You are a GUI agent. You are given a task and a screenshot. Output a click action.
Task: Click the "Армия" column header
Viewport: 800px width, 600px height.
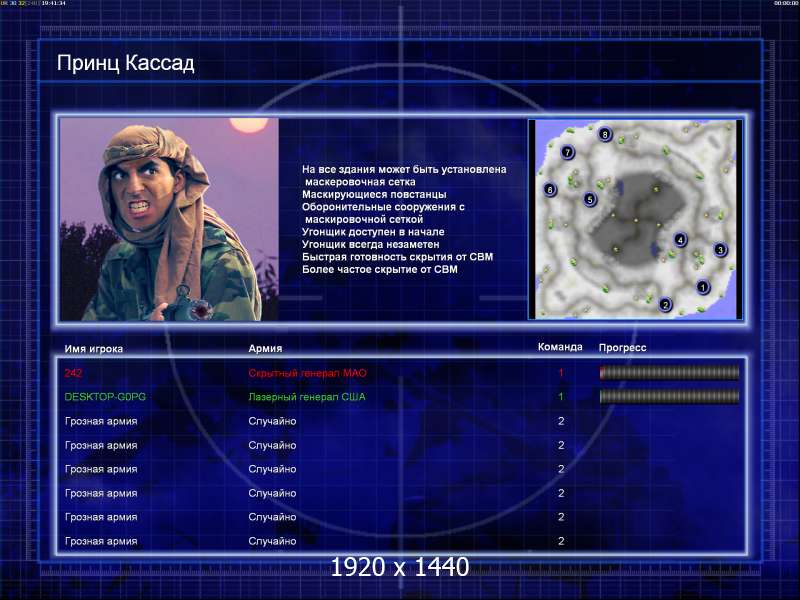(x=265, y=349)
